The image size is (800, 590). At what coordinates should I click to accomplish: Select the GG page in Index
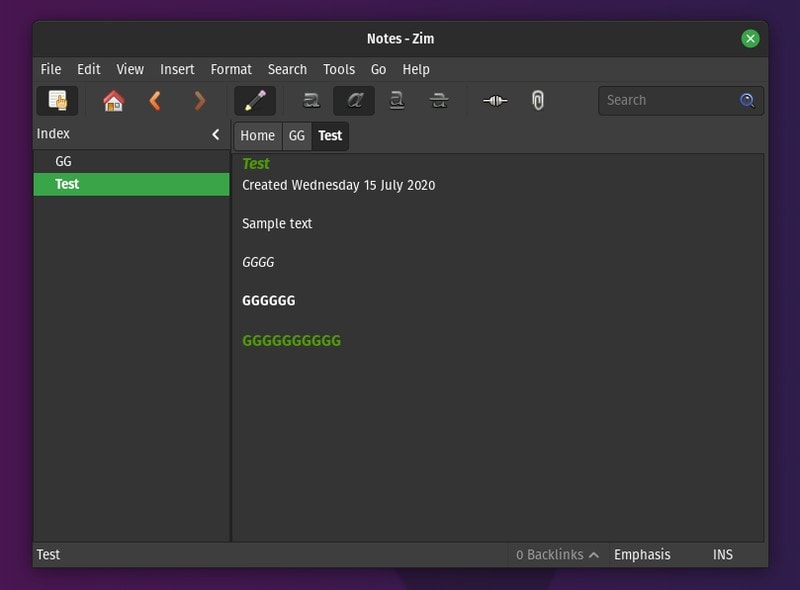[131, 161]
